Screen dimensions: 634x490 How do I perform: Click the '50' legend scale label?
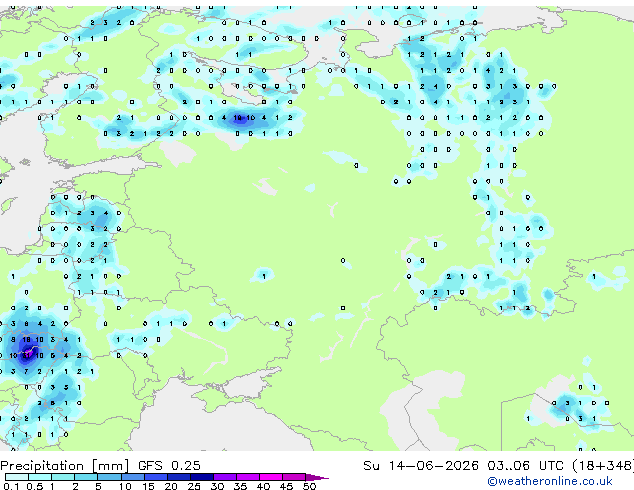tap(309, 486)
